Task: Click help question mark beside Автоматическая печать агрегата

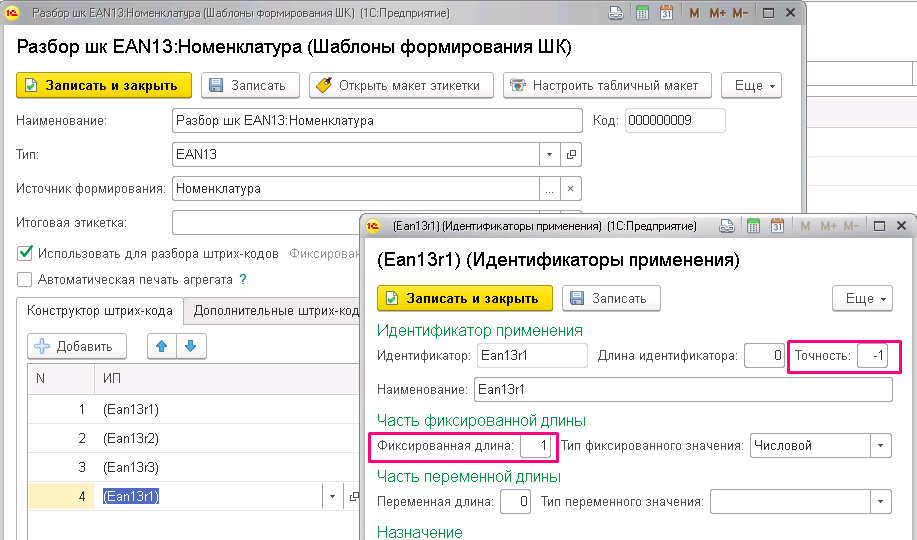Action: coord(243,280)
